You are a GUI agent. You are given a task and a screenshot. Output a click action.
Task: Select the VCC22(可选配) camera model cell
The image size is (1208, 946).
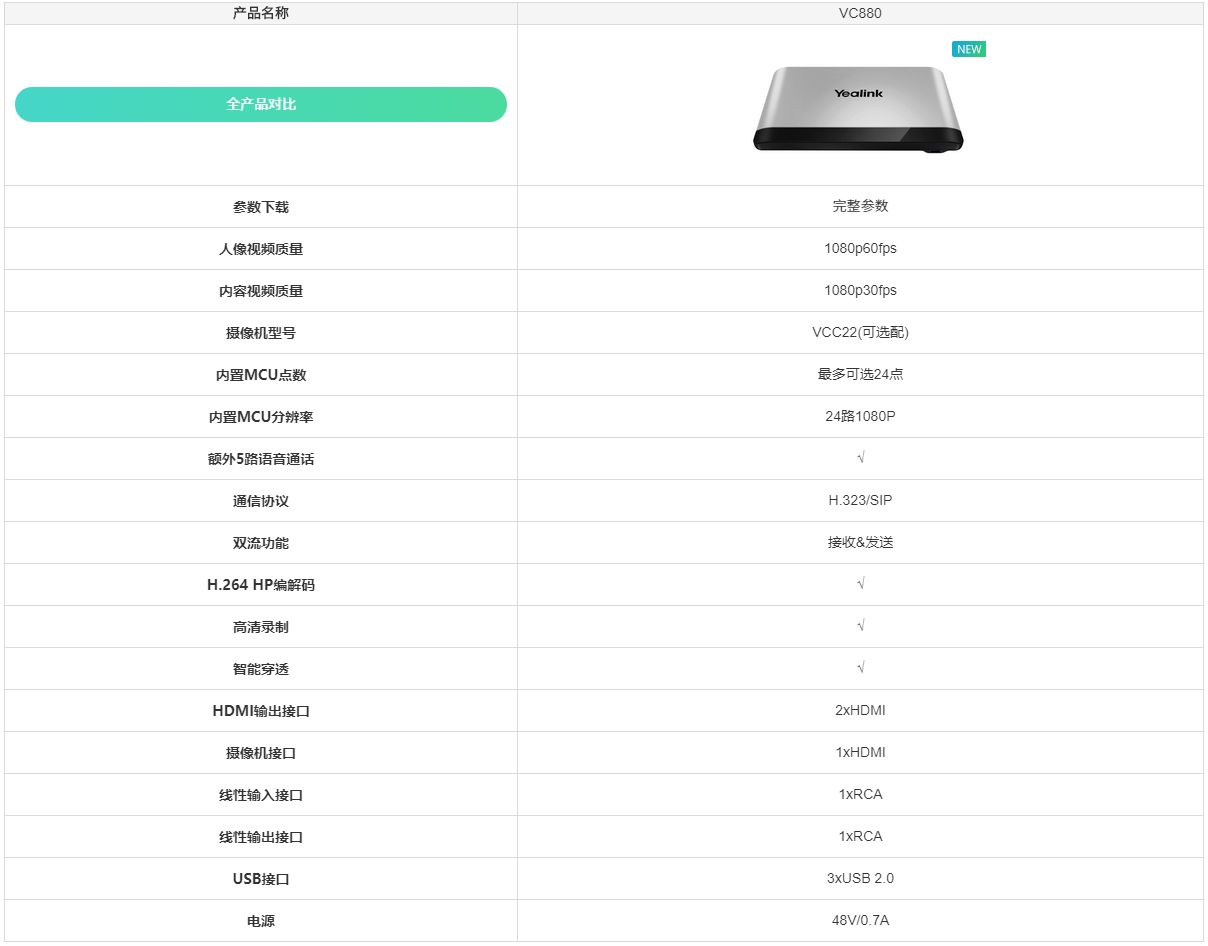click(861, 332)
